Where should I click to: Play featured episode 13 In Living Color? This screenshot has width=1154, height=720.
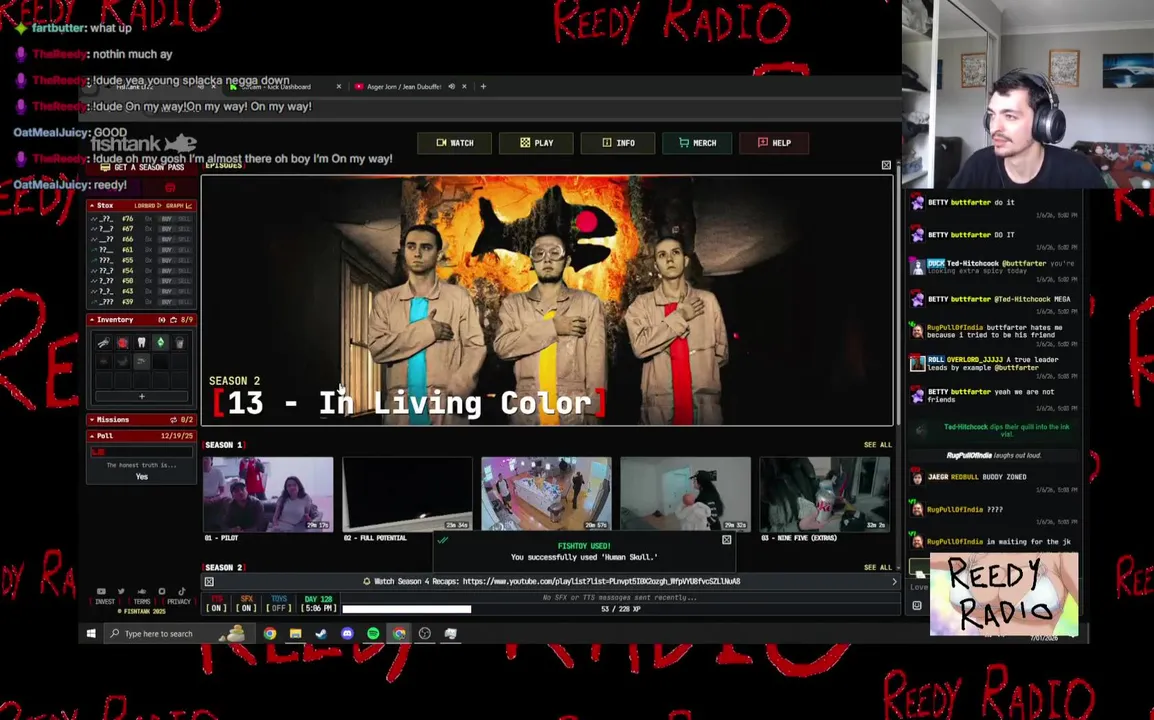pos(547,300)
